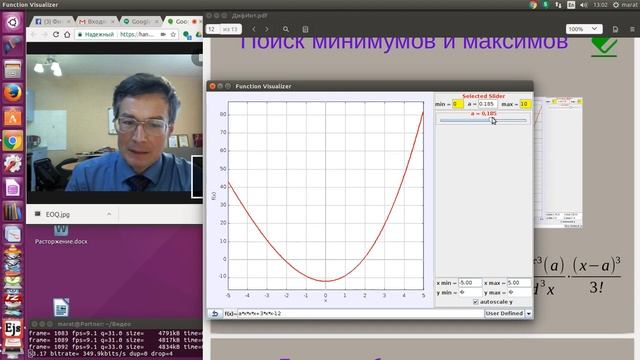Open the Ejs application in dock
Image resolution: width=640 pixels, height=360 pixels.
(12, 329)
